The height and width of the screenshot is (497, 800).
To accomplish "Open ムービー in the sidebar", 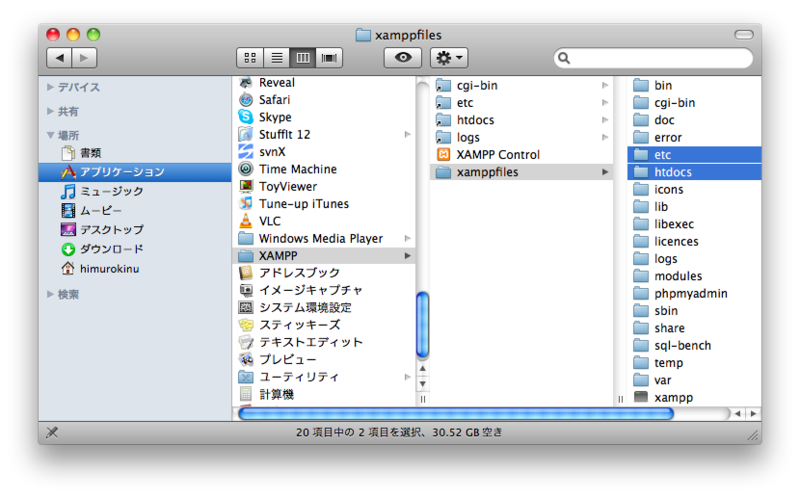I will (91, 210).
